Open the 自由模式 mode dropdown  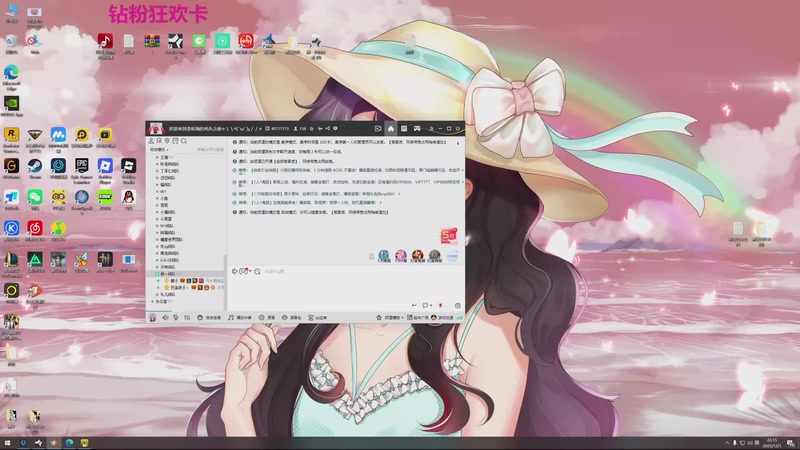point(159,149)
